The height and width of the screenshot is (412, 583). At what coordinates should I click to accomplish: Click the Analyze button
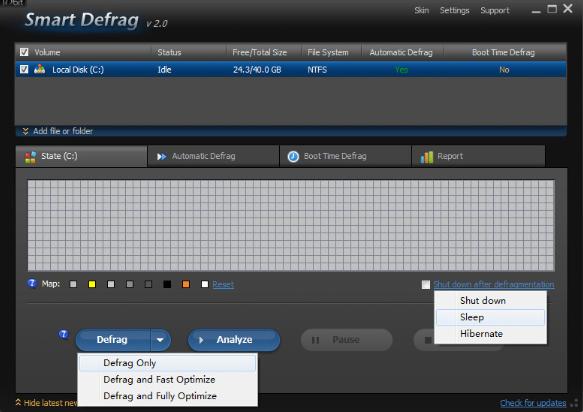pos(234,340)
